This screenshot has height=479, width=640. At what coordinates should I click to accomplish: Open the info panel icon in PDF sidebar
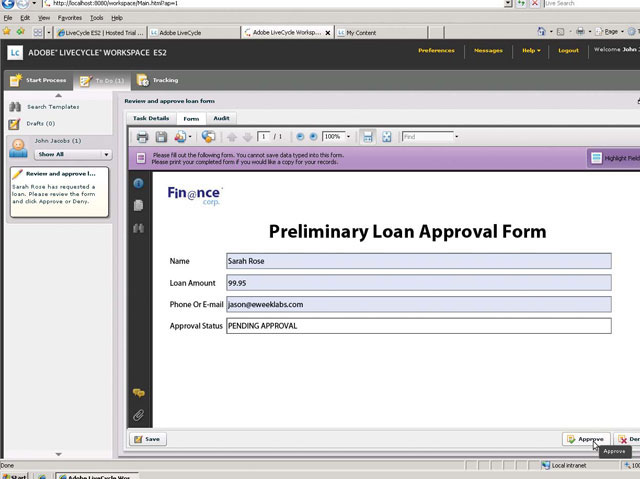(x=138, y=183)
